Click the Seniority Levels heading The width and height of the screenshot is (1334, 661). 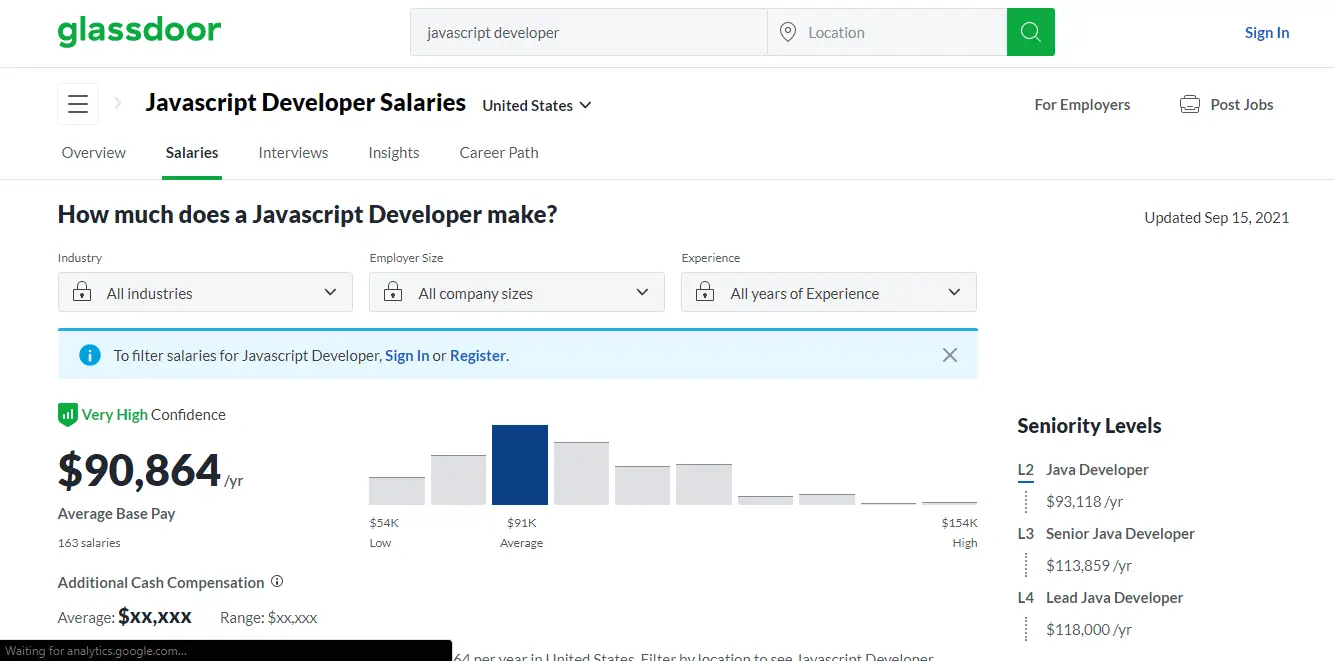point(1089,426)
